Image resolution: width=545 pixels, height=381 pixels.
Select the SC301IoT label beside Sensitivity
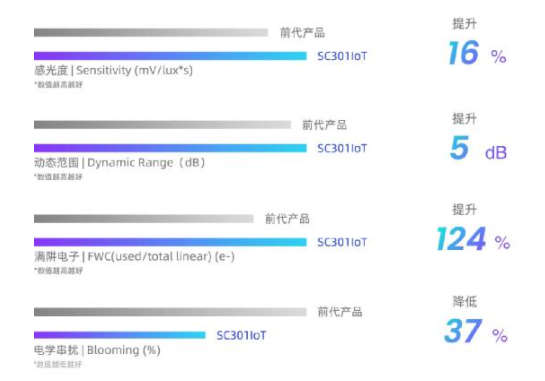point(342,56)
